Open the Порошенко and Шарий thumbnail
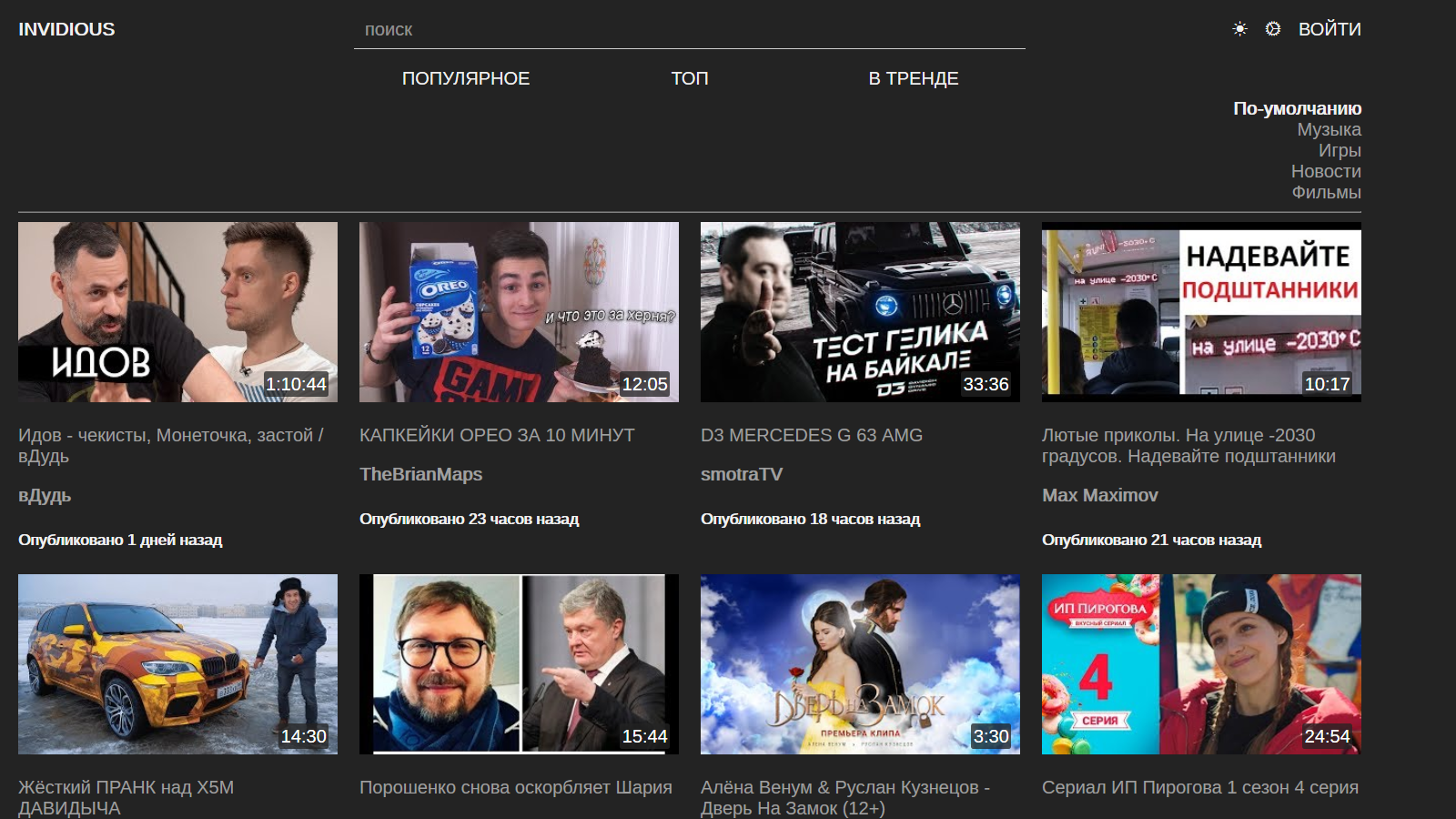 (519, 664)
